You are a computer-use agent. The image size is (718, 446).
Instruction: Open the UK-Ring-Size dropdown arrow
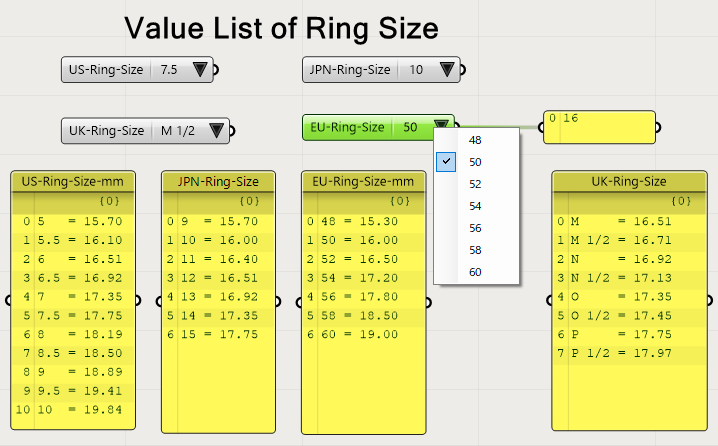(x=217, y=131)
